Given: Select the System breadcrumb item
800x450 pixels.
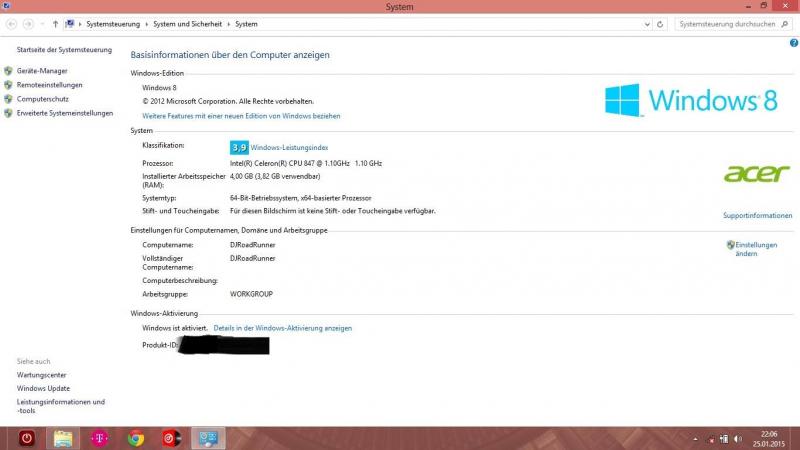Looking at the screenshot, I should click(246, 24).
